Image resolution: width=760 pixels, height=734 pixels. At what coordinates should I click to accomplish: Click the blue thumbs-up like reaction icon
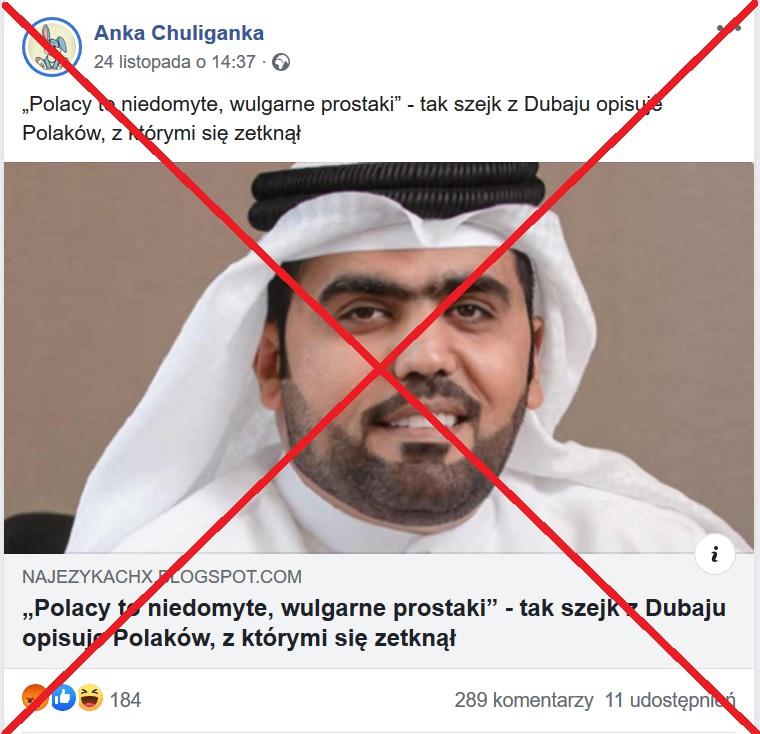63,698
